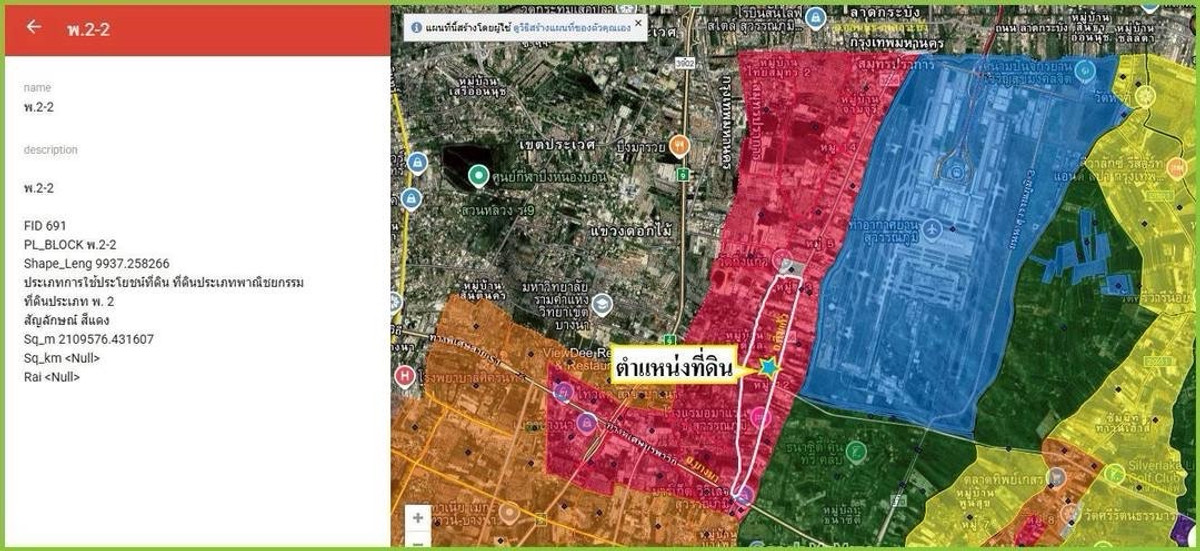Image resolution: width=1200 pixels, height=551 pixels.
Task: Click the Silverlake Golf Club green marker
Action: click(1115, 471)
